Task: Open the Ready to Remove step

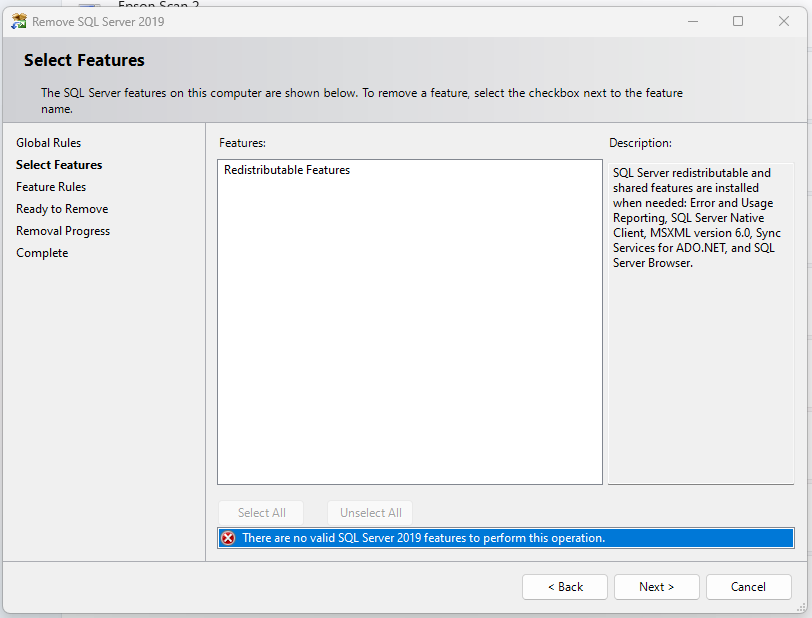Action: [62, 209]
